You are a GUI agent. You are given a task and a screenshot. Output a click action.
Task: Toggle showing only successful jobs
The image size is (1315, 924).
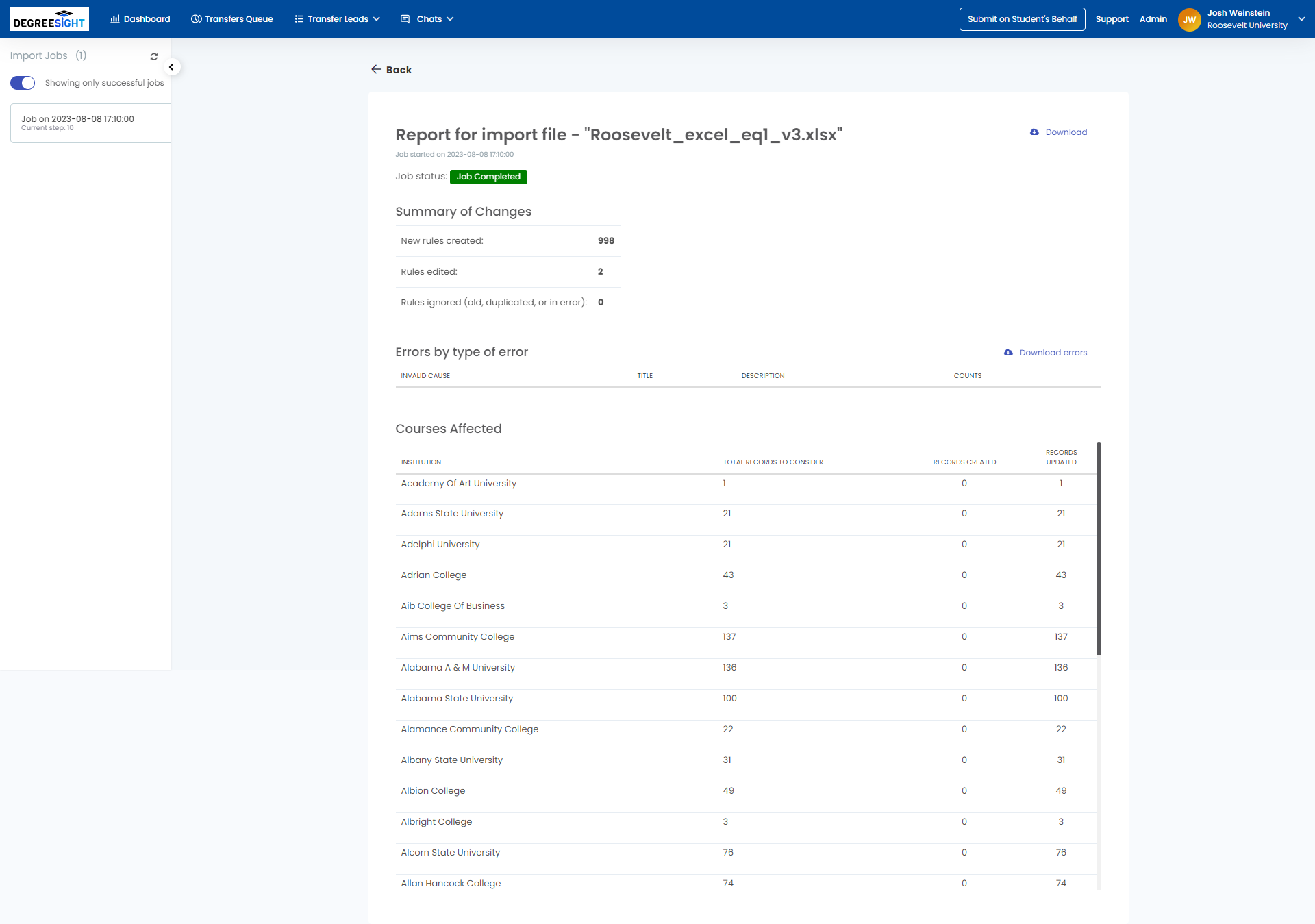pos(23,83)
